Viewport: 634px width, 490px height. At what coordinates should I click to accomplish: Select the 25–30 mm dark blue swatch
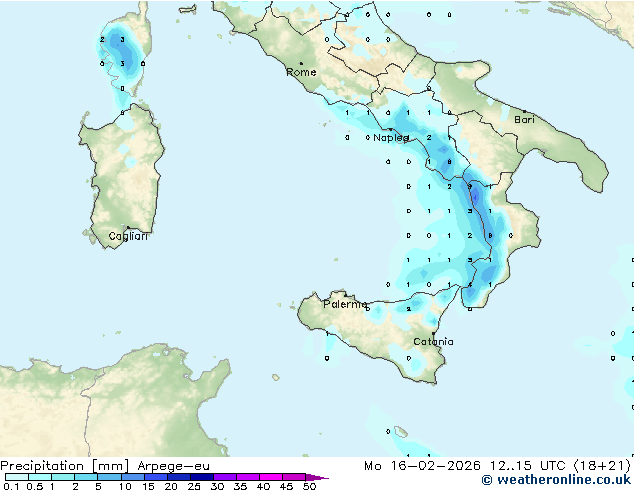click(202, 477)
